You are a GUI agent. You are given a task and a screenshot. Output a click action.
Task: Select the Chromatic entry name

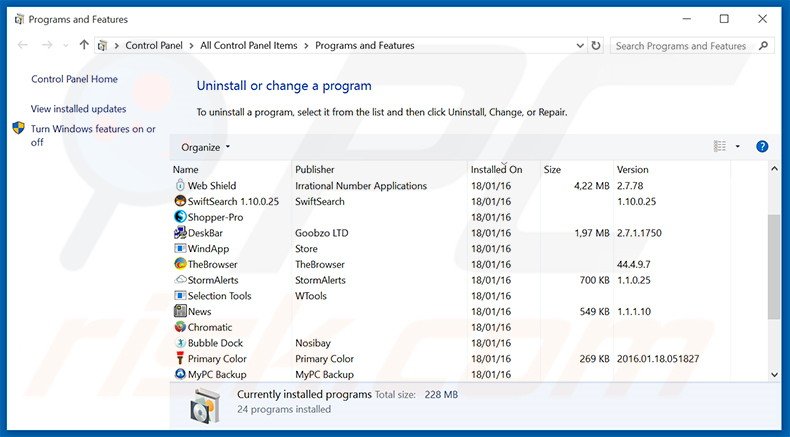click(x=210, y=327)
